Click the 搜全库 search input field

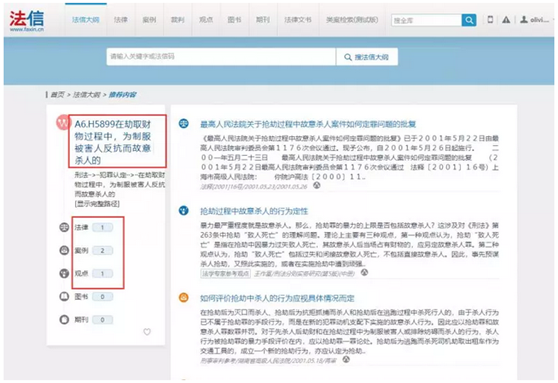426,20
